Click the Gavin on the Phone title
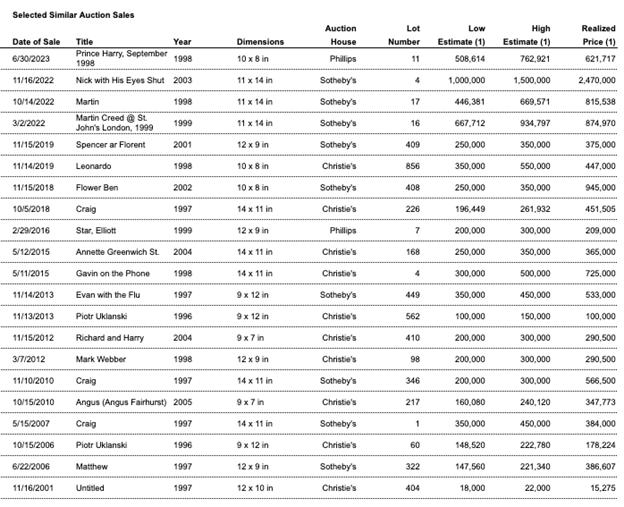The width and height of the screenshot is (624, 507). coord(113,273)
